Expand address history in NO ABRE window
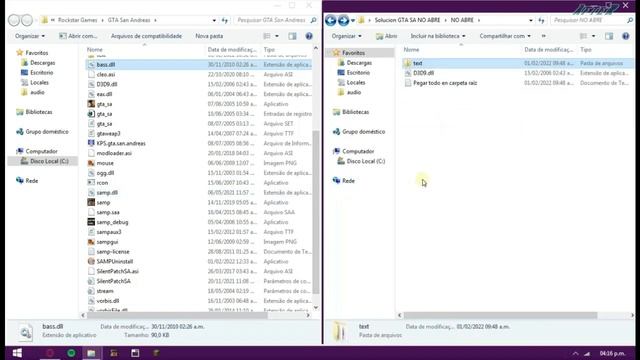The height and width of the screenshot is (360, 640). coord(531,20)
